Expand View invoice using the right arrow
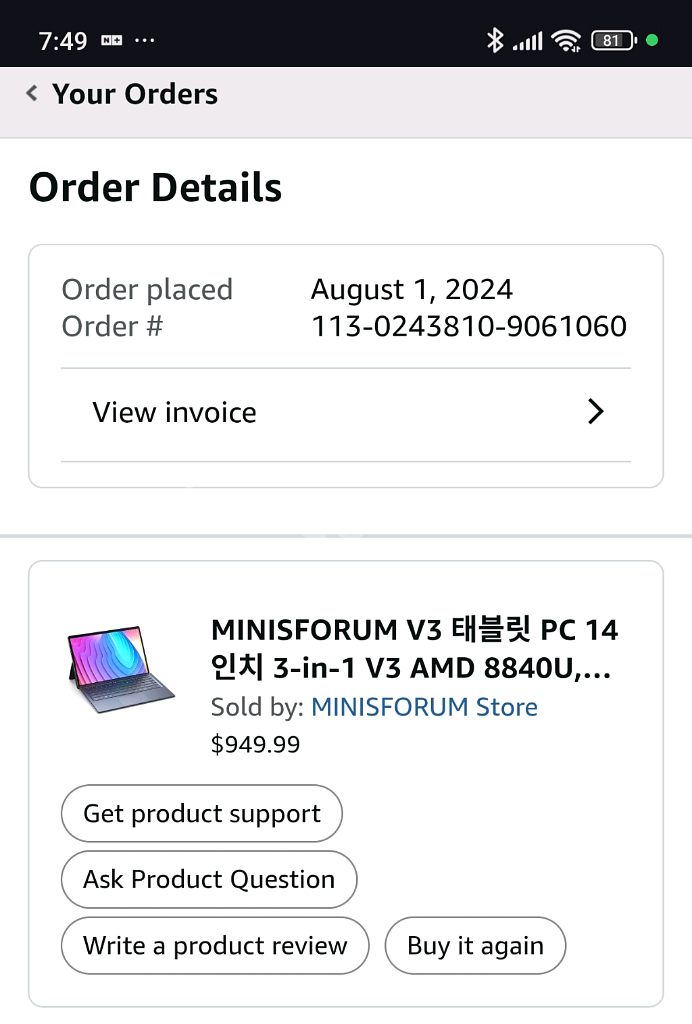The height and width of the screenshot is (1024, 692). pos(595,412)
